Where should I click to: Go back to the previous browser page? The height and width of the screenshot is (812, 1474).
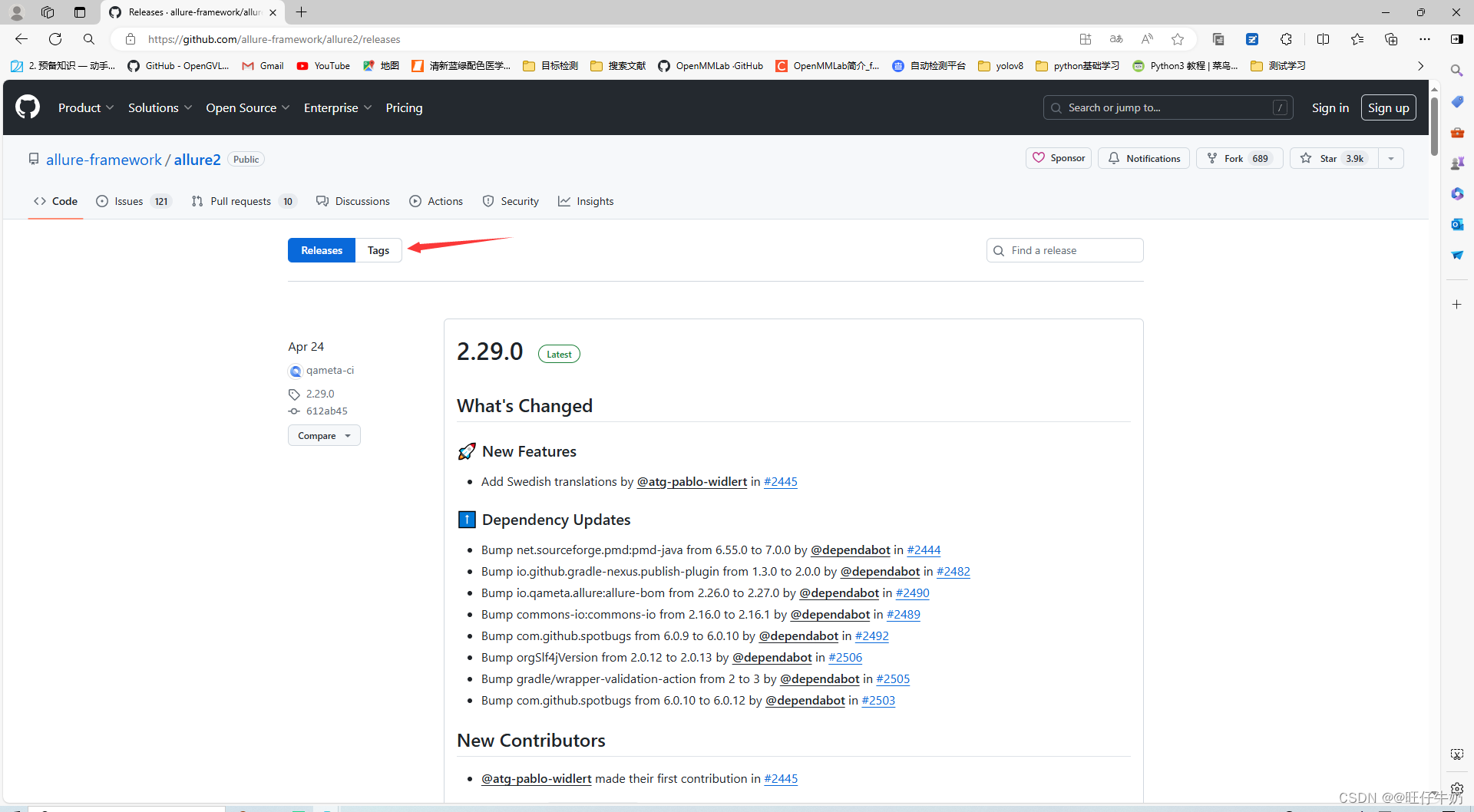(x=21, y=39)
